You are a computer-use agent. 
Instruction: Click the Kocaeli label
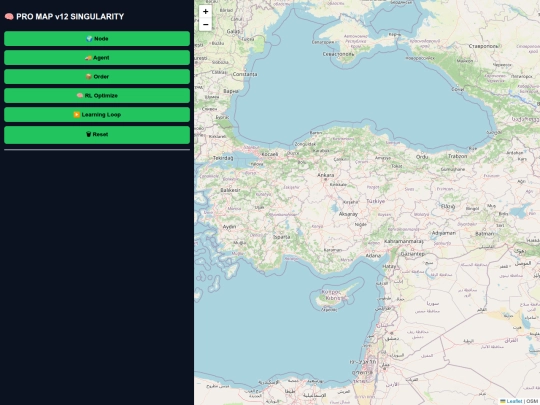[x=270, y=154]
